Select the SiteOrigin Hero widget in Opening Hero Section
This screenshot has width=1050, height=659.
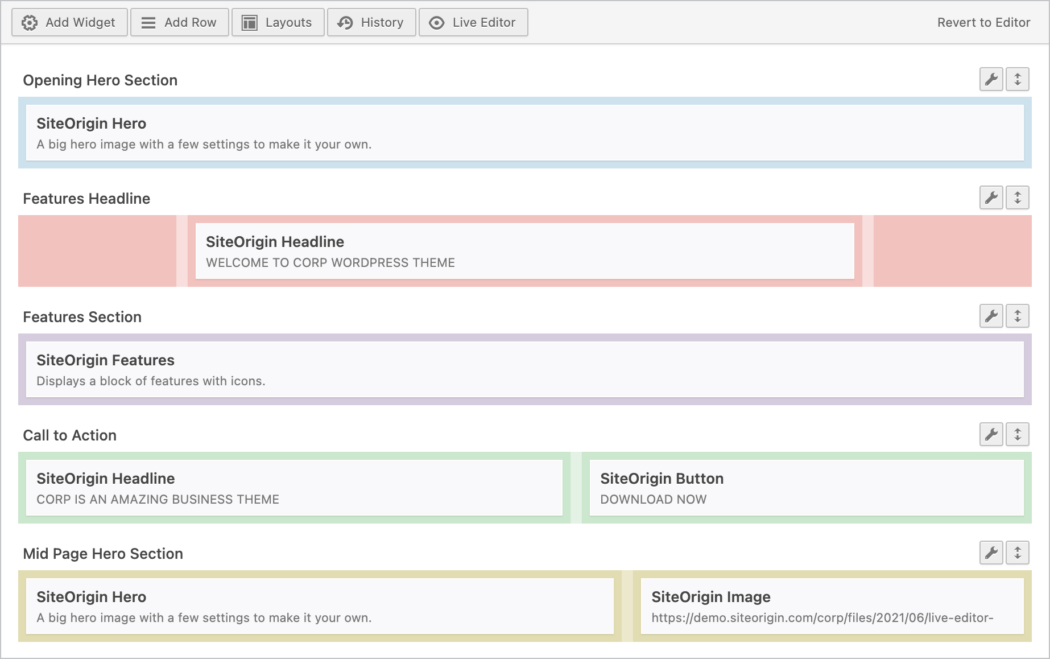[524, 132]
